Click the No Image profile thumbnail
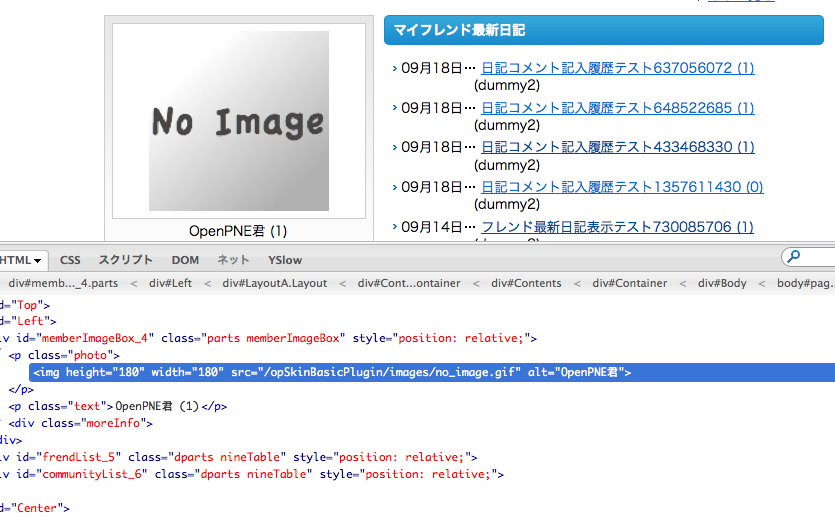835x517 pixels. coord(239,121)
